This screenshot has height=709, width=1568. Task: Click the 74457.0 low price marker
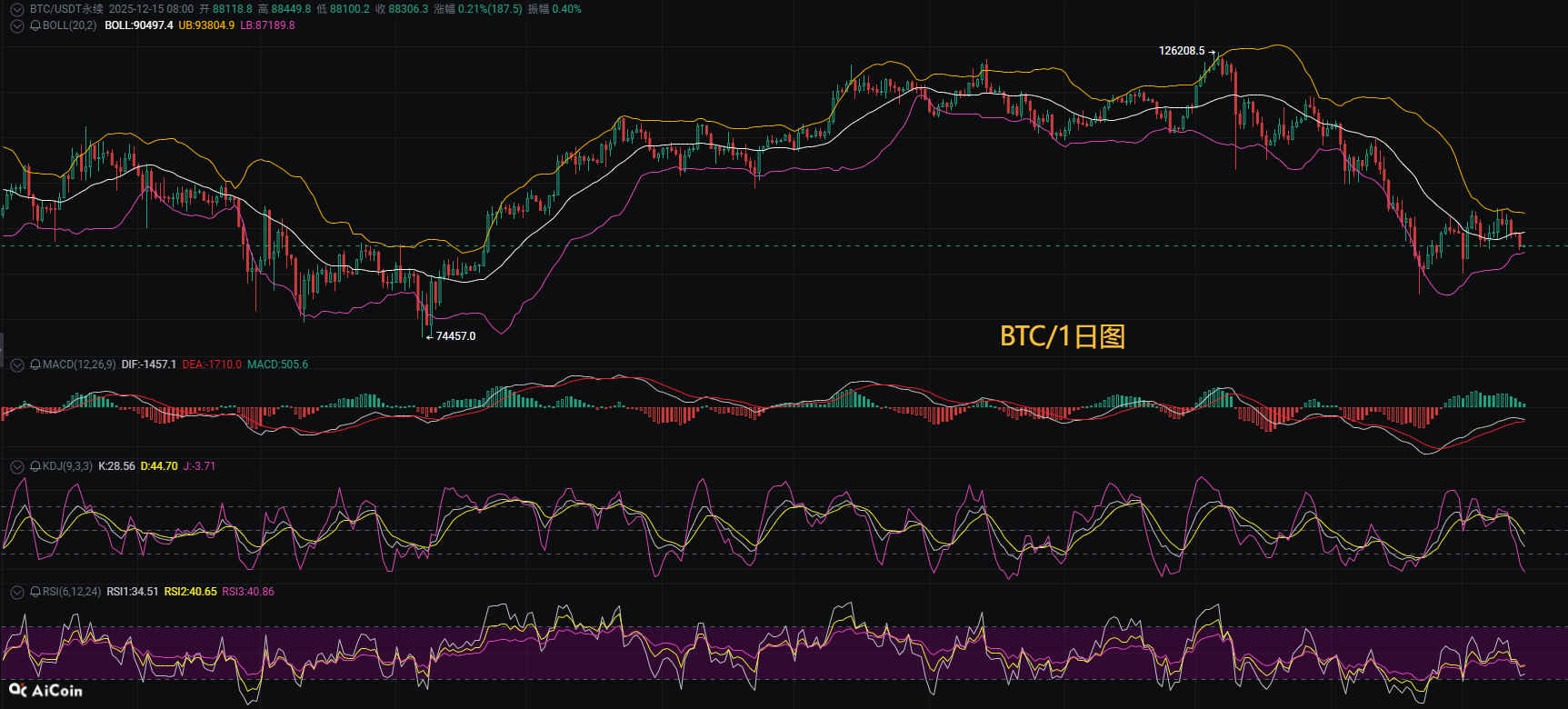point(455,336)
